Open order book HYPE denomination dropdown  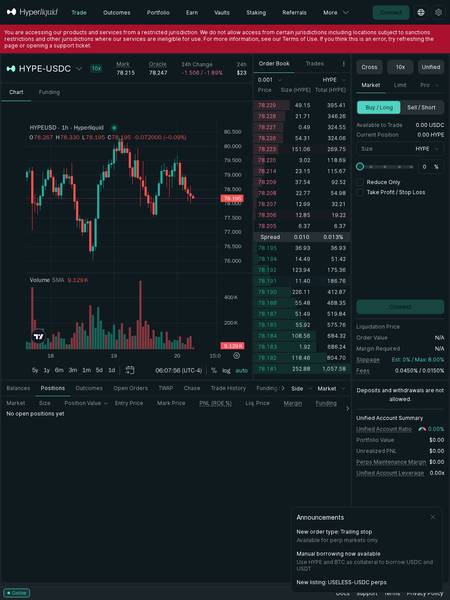(334, 80)
